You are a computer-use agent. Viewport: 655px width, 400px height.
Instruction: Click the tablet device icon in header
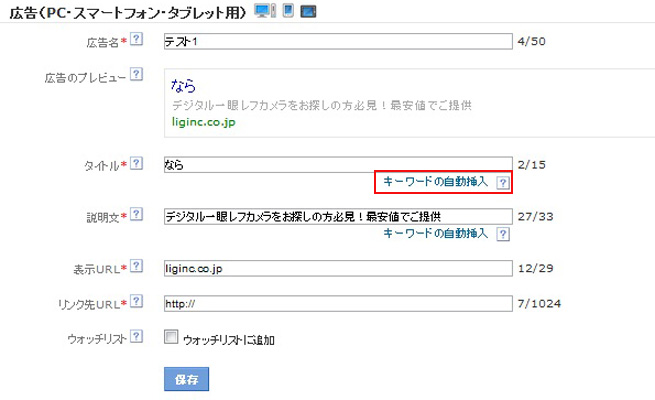[308, 11]
